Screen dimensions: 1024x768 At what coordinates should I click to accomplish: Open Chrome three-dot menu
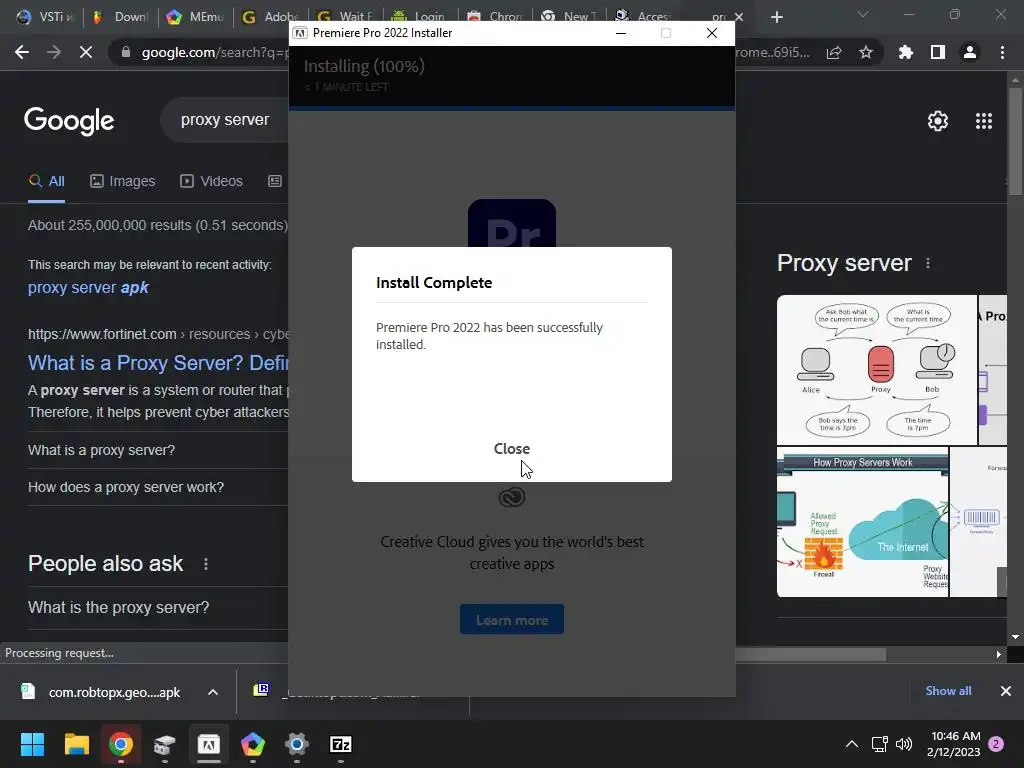[x=1002, y=52]
